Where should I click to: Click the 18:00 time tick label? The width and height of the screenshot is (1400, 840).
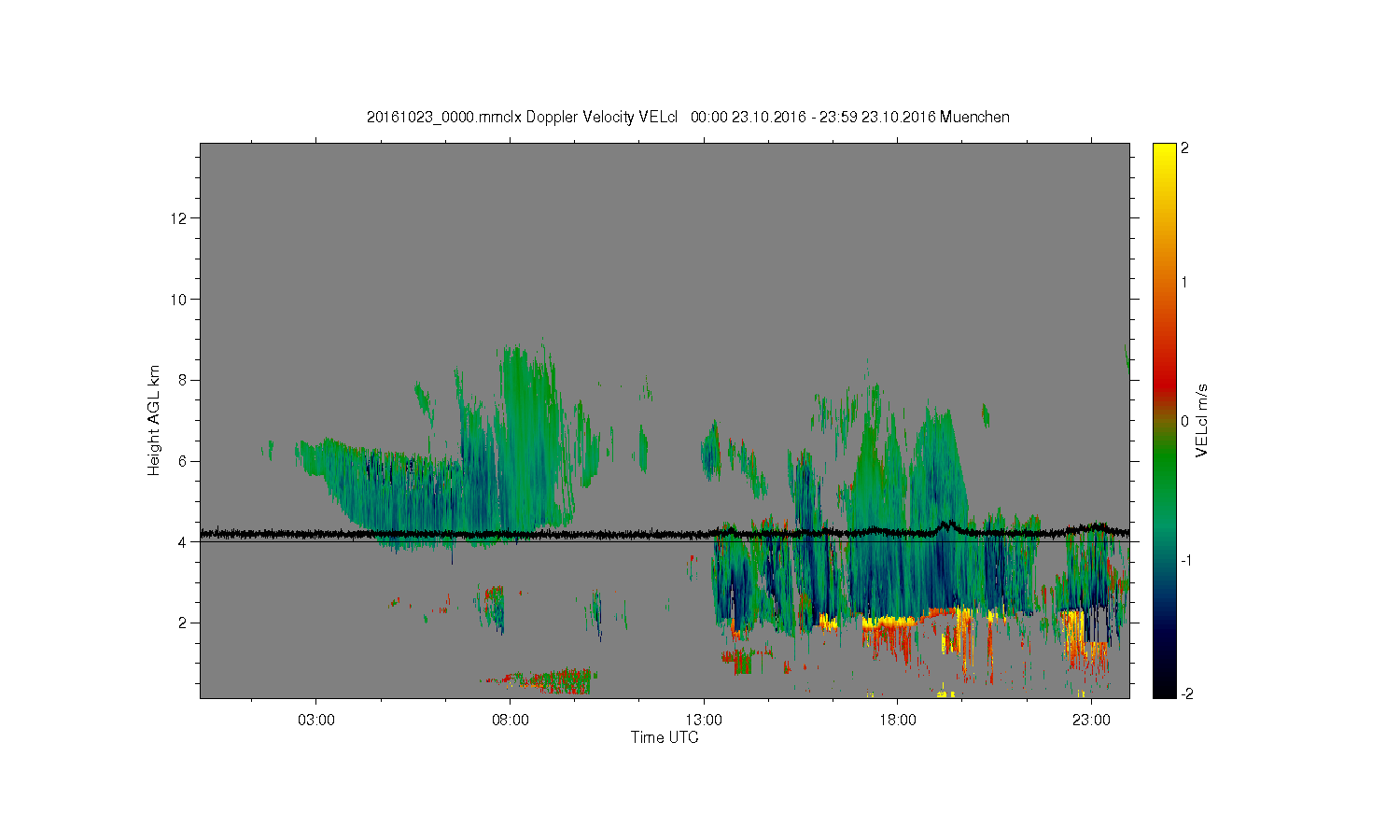pos(898,721)
